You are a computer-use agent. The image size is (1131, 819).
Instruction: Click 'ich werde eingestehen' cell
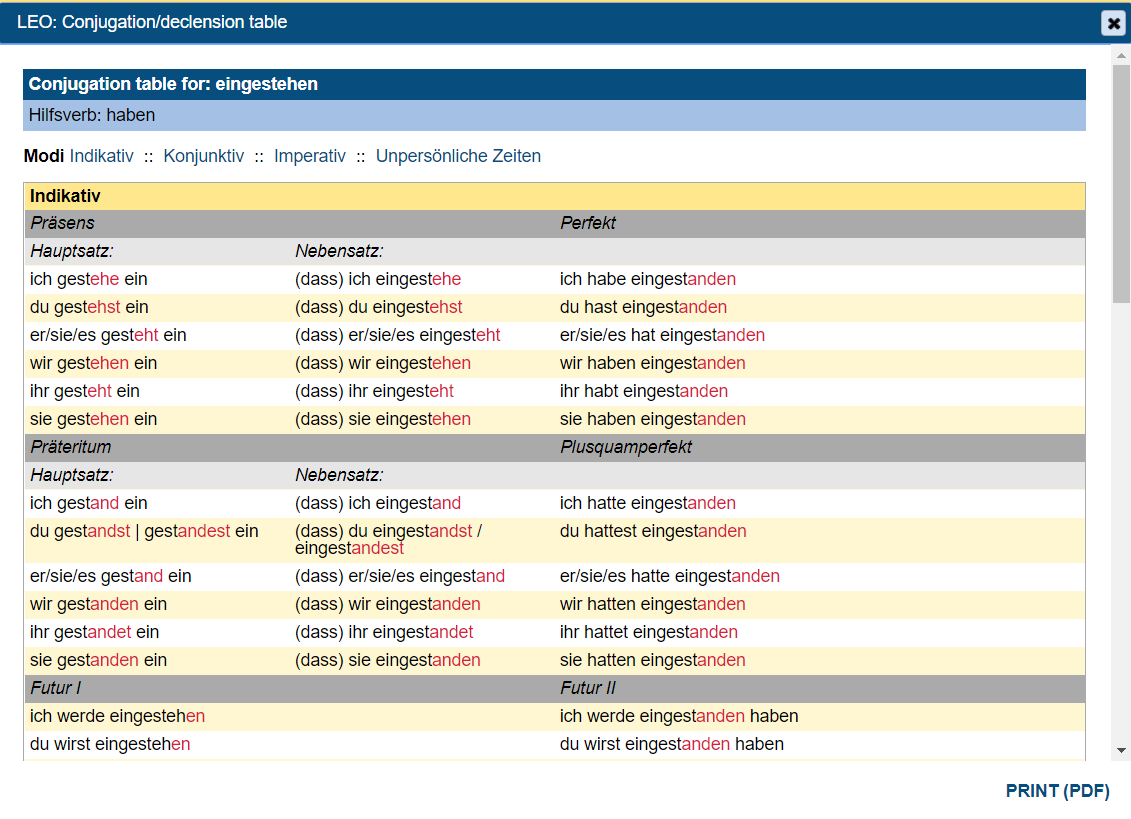click(118, 716)
